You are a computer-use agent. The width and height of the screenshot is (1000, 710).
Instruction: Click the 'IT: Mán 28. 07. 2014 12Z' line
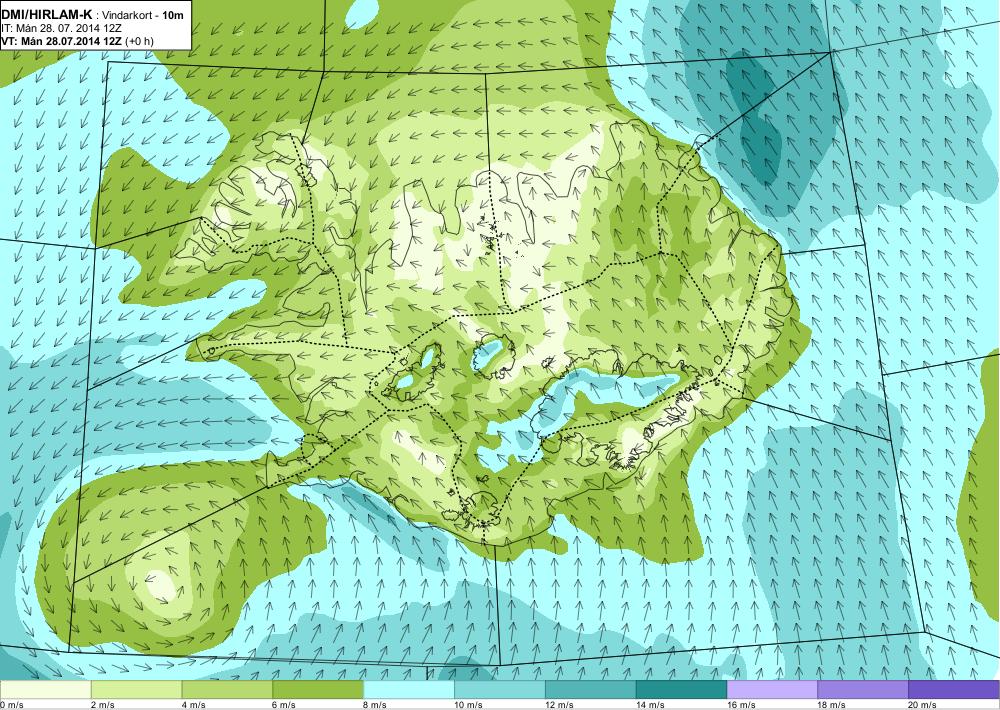(61, 28)
